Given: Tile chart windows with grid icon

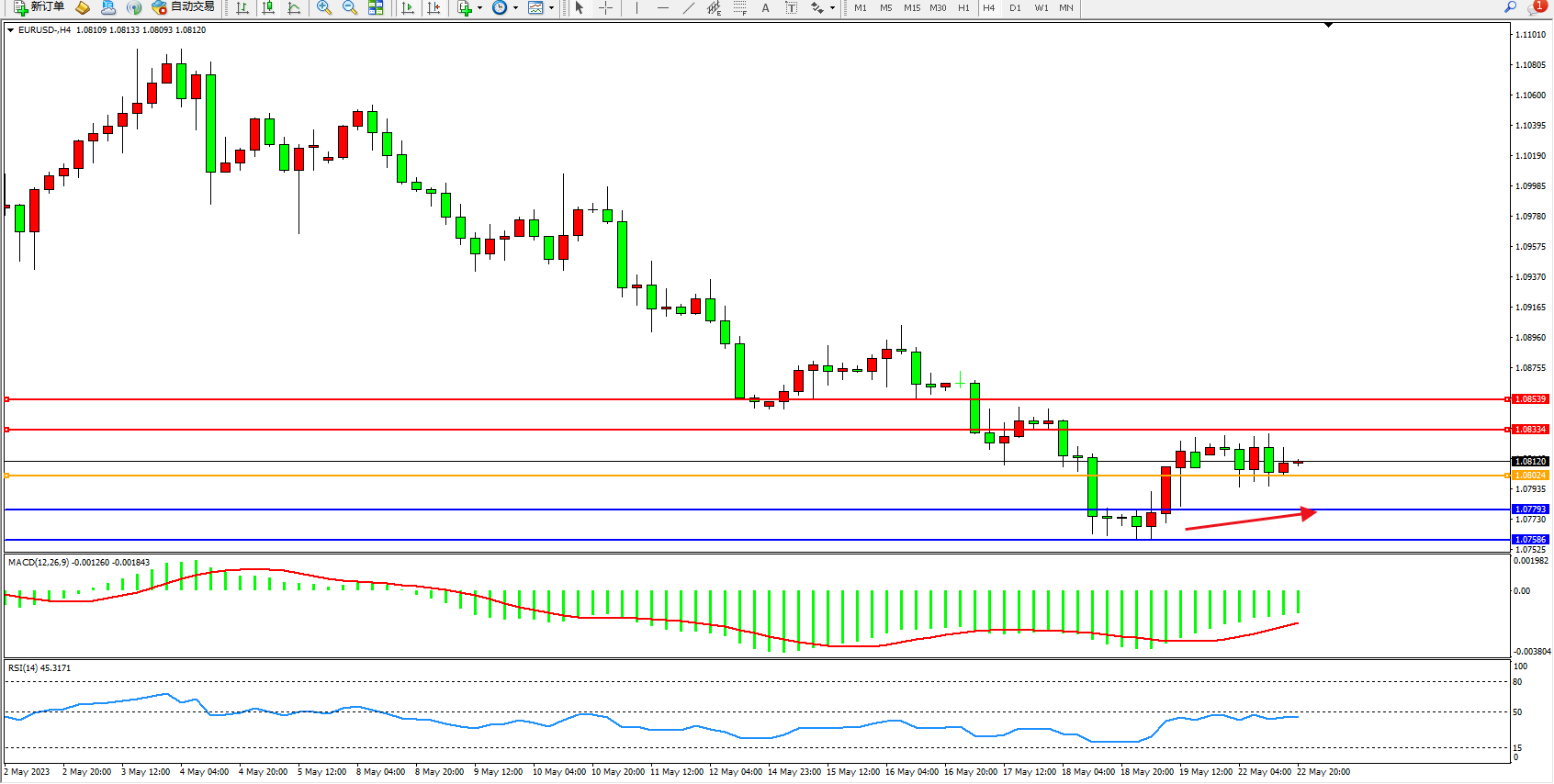Looking at the screenshot, I should point(376,7).
